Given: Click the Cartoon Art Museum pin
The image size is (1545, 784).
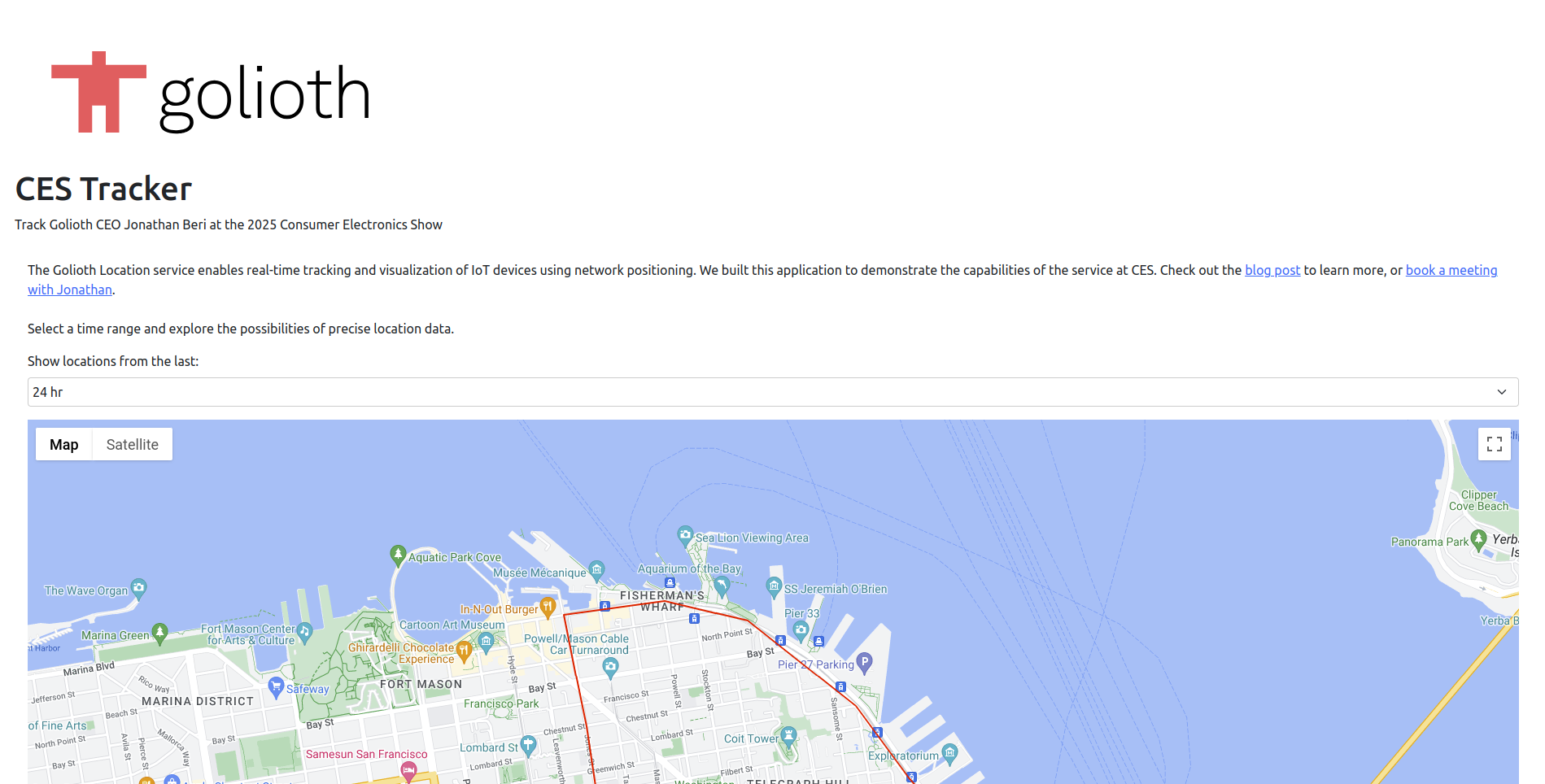Looking at the screenshot, I should pyautogui.click(x=487, y=642).
